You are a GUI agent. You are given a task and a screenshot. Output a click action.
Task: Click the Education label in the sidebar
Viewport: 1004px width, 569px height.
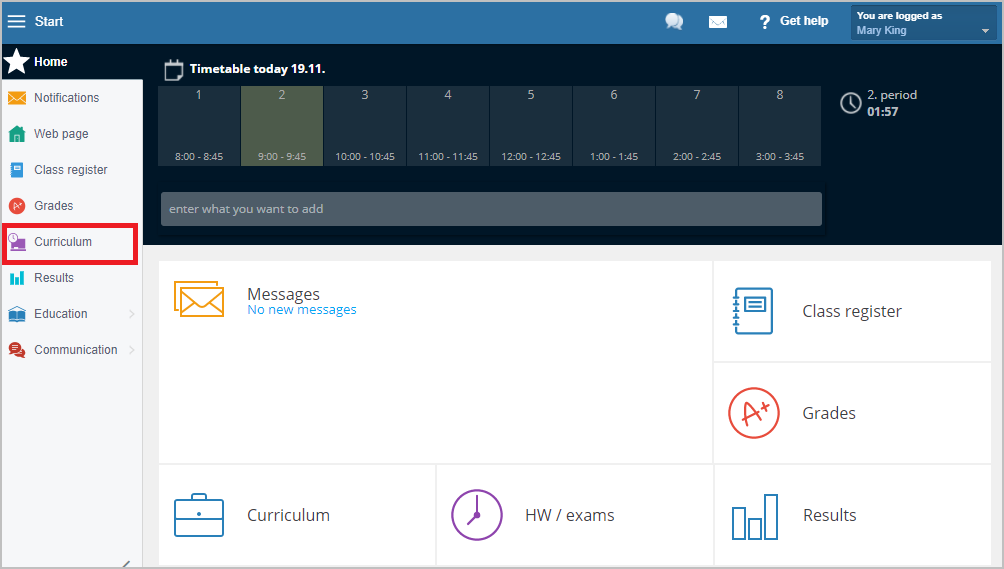pos(61,314)
